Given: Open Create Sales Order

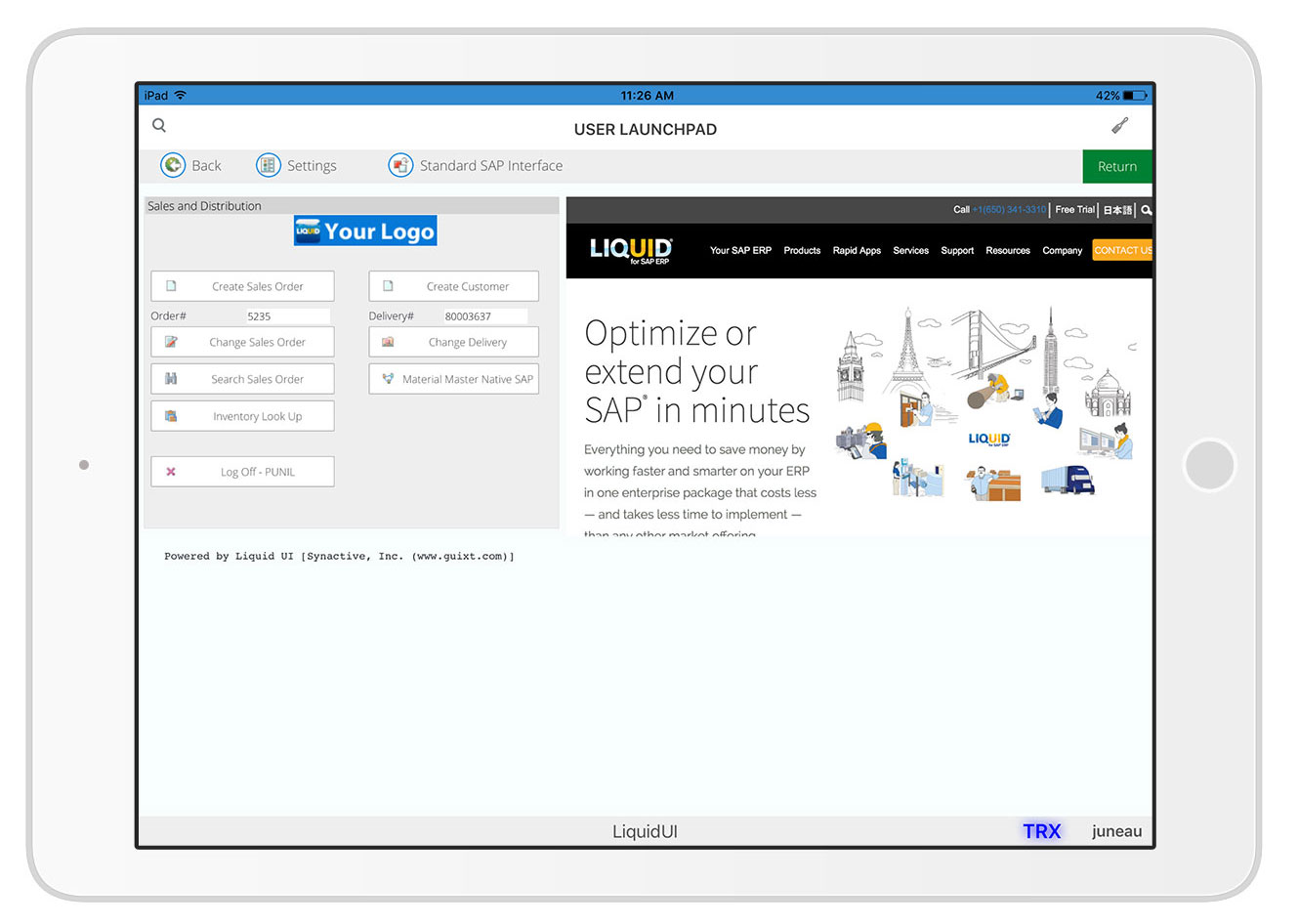Looking at the screenshot, I should click(x=242, y=286).
